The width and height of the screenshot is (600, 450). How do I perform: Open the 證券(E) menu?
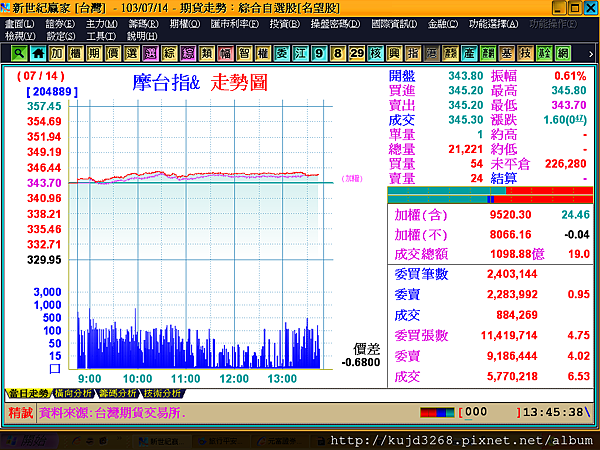coord(60,24)
